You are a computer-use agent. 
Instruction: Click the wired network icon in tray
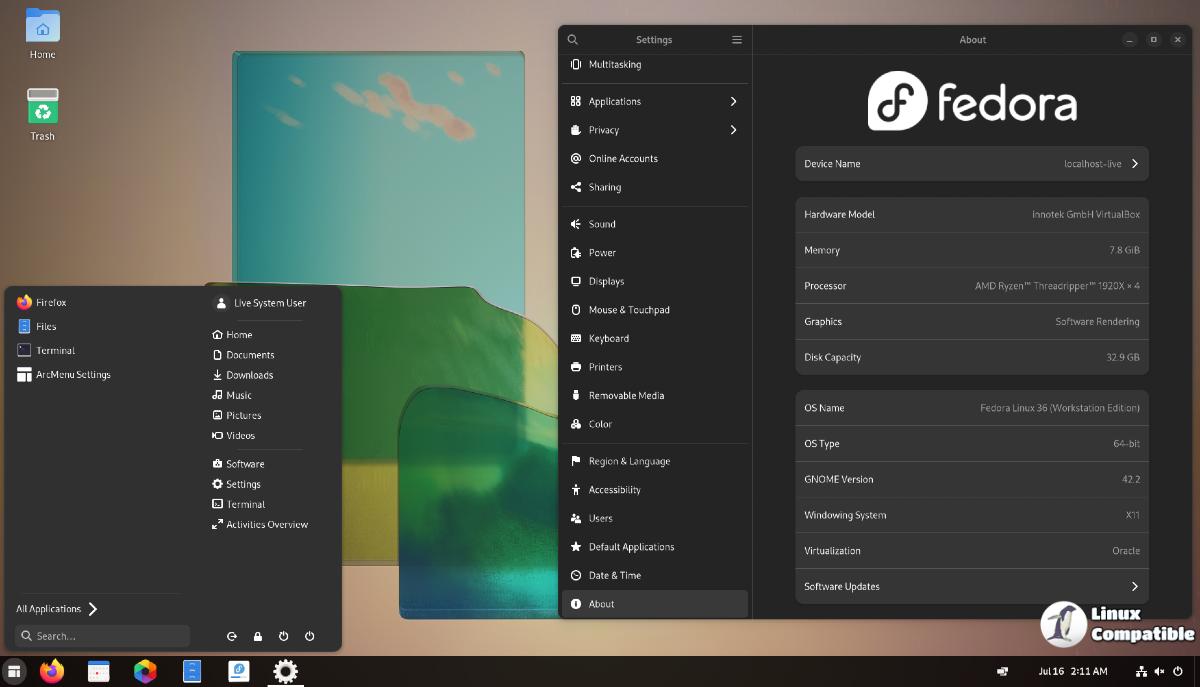(1141, 671)
